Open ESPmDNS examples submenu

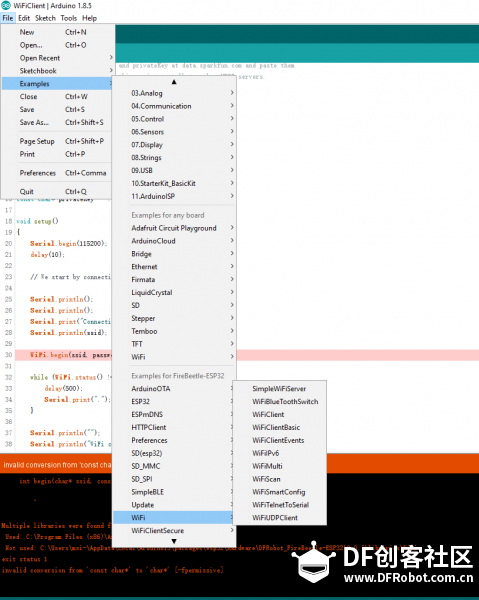pyautogui.click(x=174, y=415)
